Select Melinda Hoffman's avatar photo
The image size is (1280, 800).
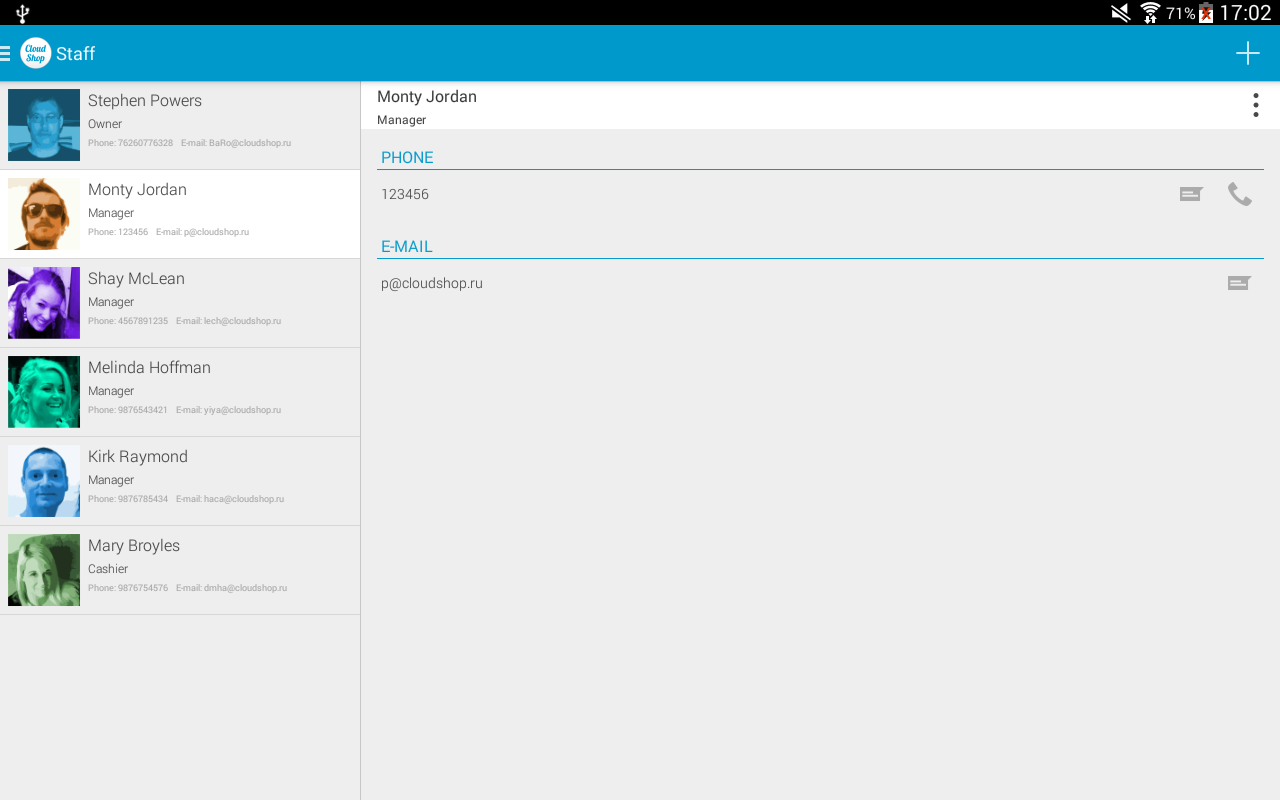pyautogui.click(x=44, y=392)
